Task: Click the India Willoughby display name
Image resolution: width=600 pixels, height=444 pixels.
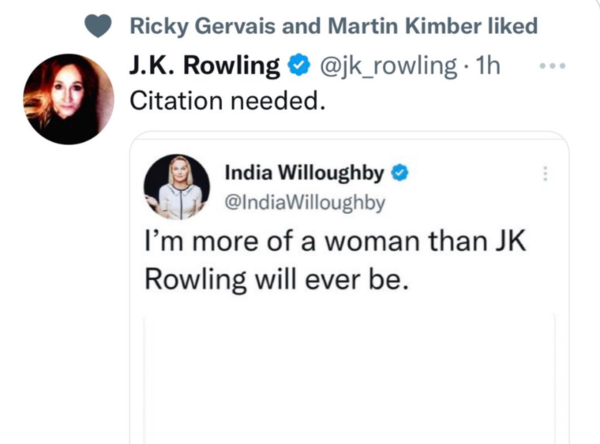Action: pyautogui.click(x=304, y=173)
